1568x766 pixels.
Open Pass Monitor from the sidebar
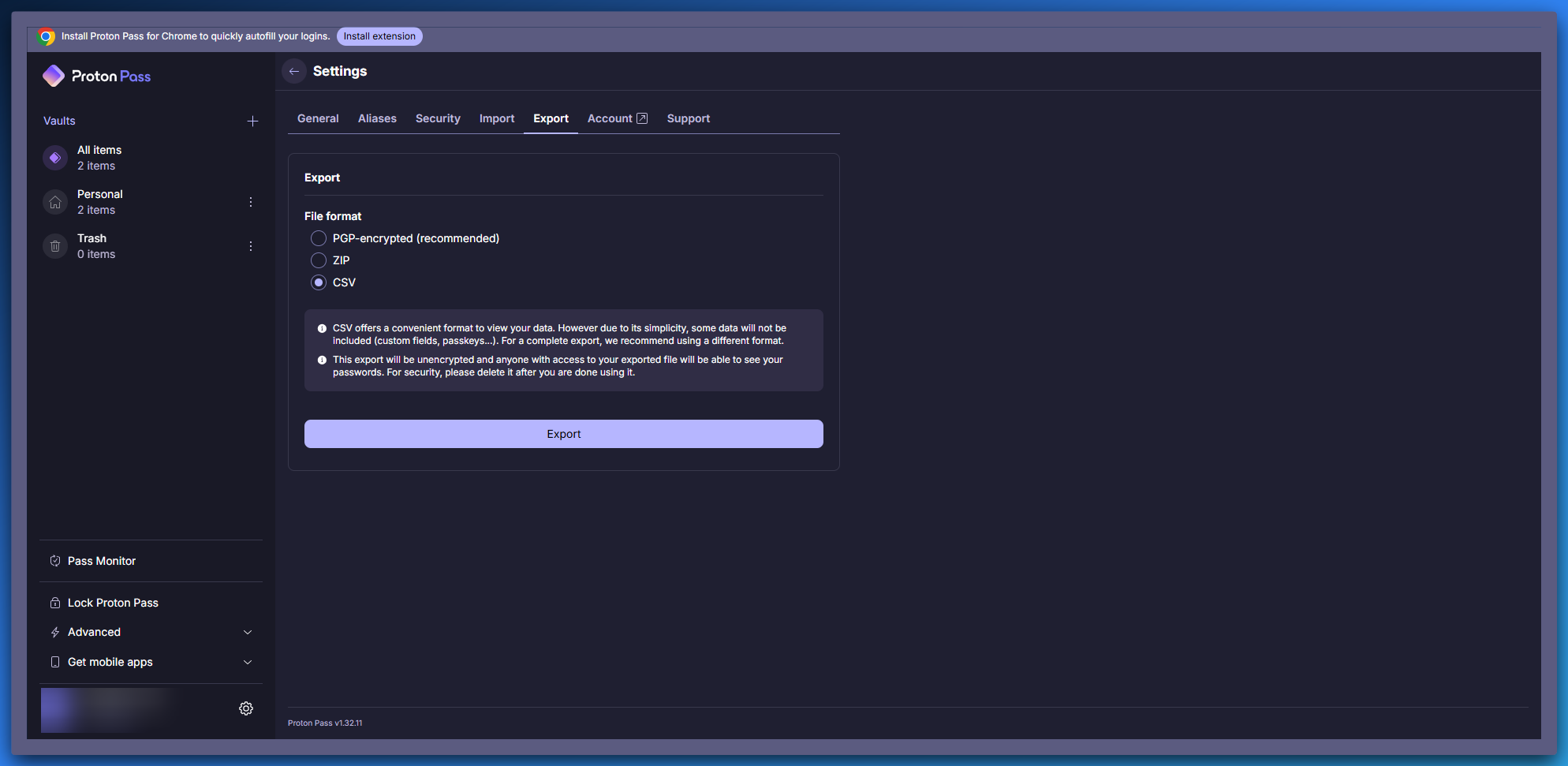click(x=102, y=561)
